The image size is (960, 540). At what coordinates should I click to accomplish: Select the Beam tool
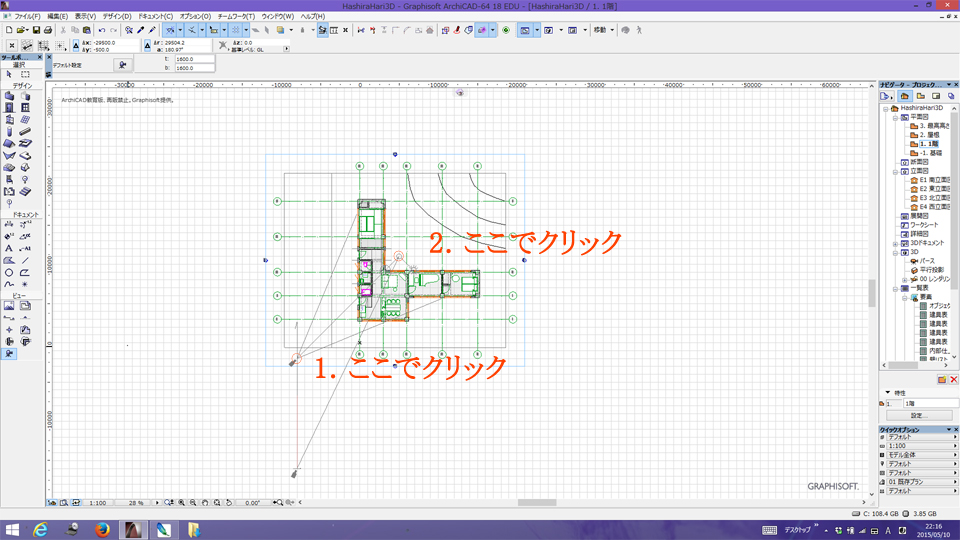(x=25, y=132)
